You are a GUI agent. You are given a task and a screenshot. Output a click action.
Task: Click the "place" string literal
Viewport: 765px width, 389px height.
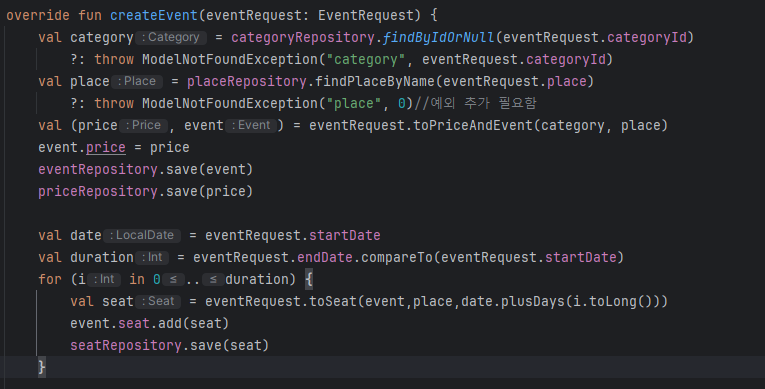pyautogui.click(x=354, y=103)
